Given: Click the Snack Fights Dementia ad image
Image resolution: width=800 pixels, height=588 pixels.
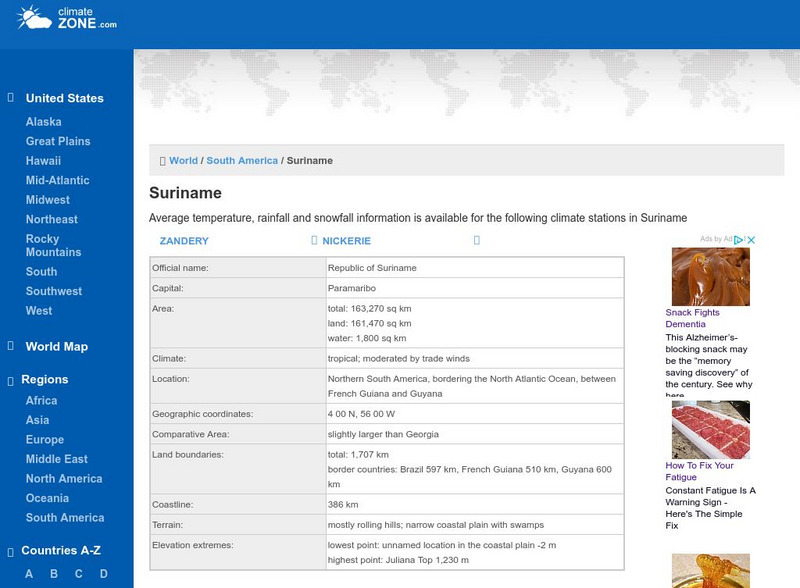Looking at the screenshot, I should click(710, 277).
